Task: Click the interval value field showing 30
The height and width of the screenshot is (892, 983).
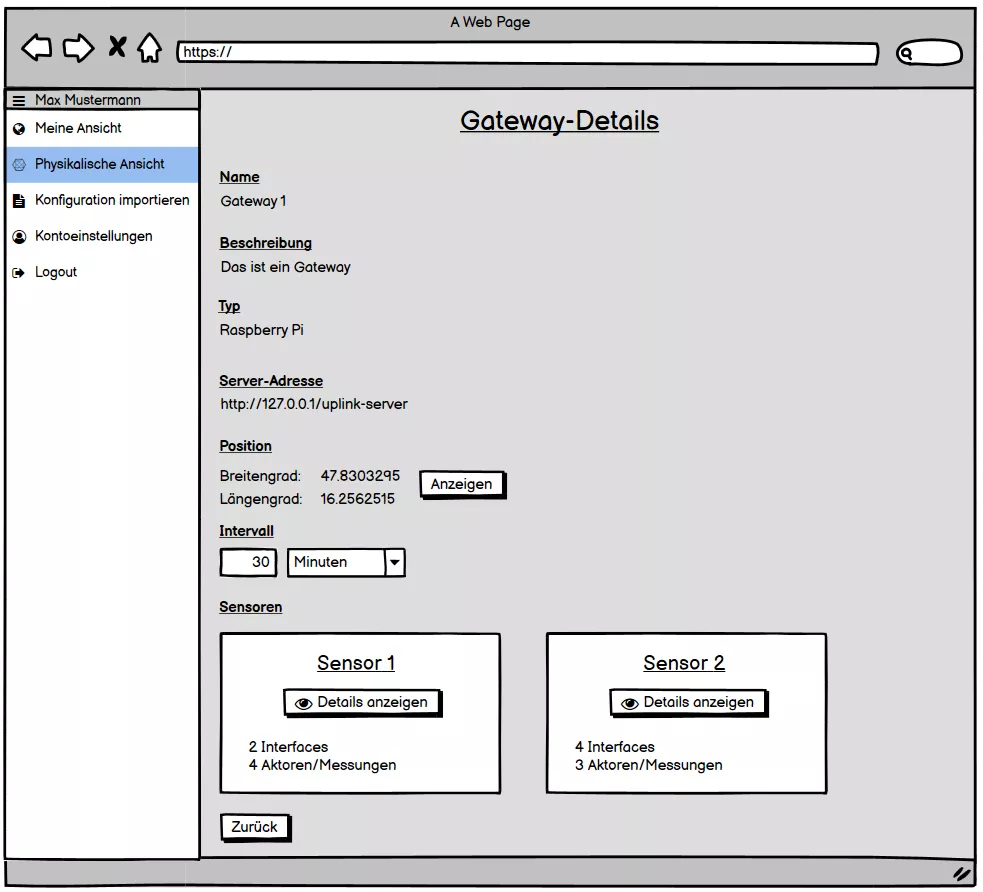Action: (247, 562)
